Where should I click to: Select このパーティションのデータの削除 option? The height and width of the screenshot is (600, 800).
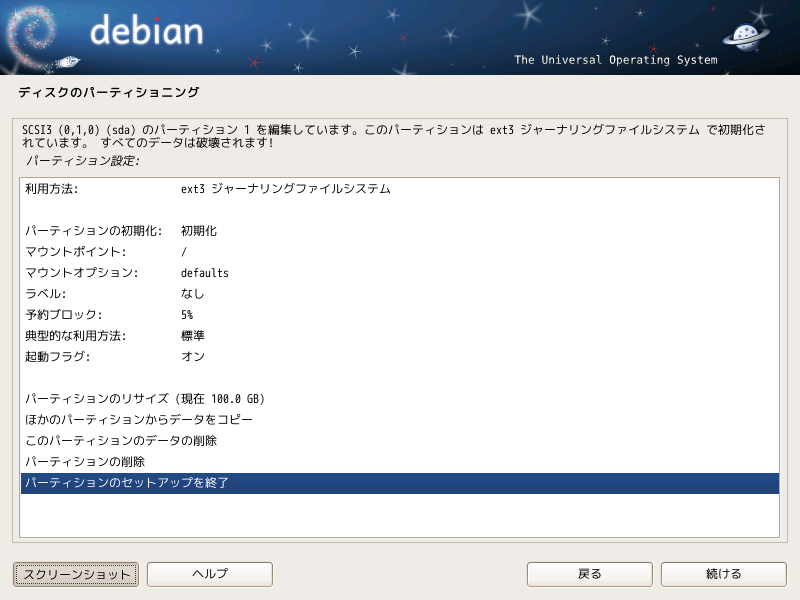pyautogui.click(x=399, y=440)
